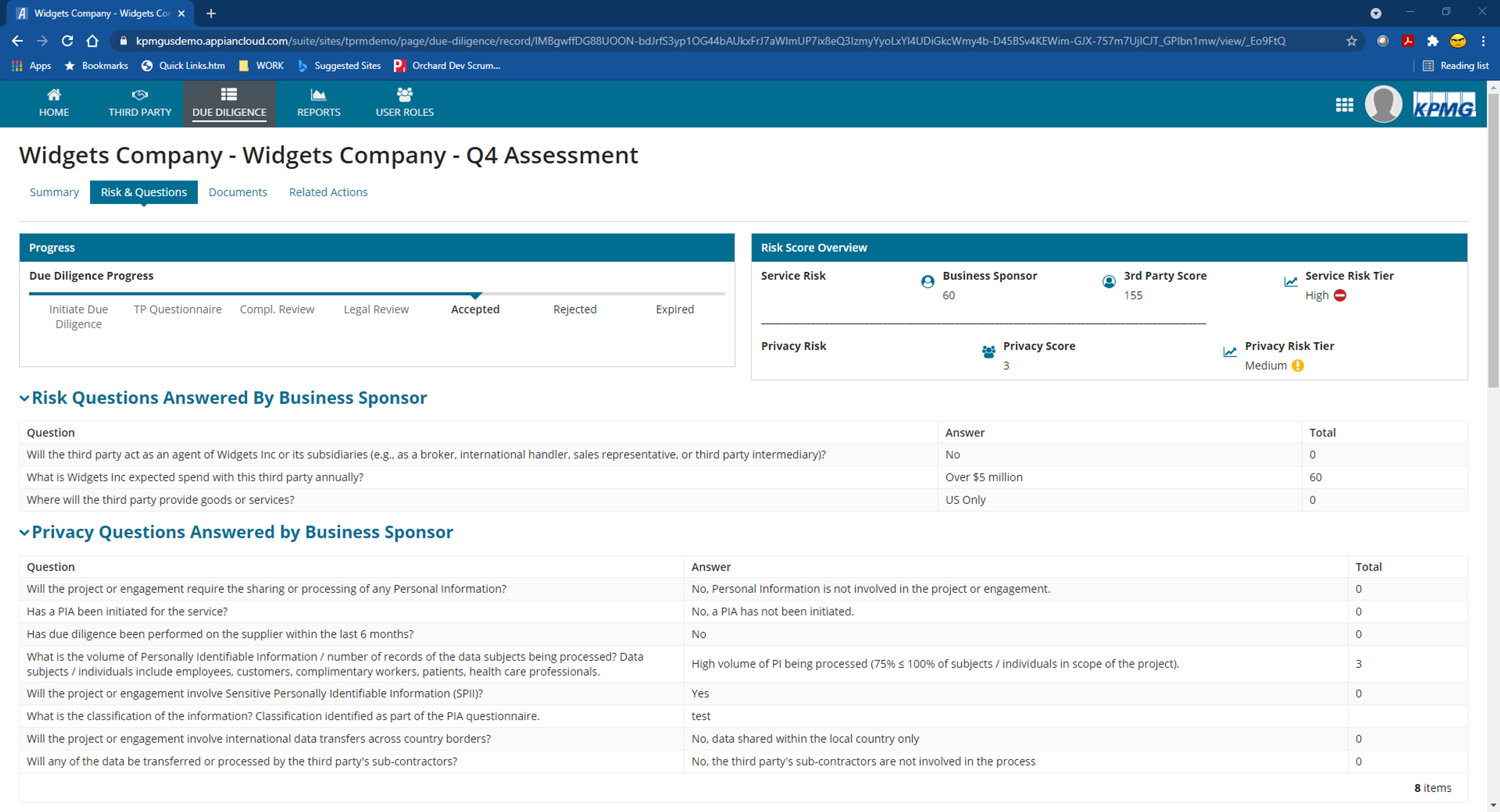Collapse Privacy Questions Answered by Business Sponsor
1500x812 pixels.
click(24, 532)
